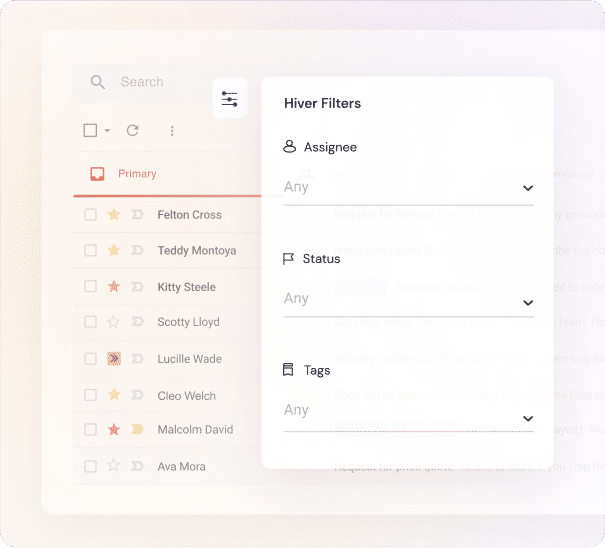Click the search magnifier icon
Screen dimensions: 605x548
click(97, 82)
